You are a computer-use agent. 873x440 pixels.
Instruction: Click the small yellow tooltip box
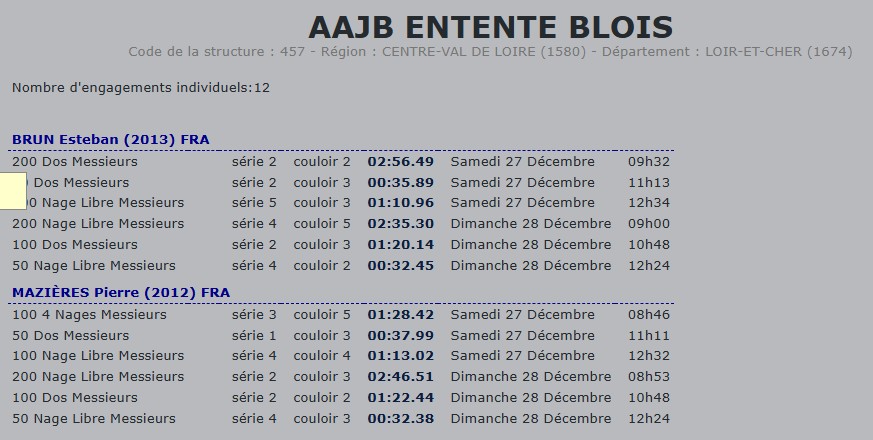coord(12,190)
